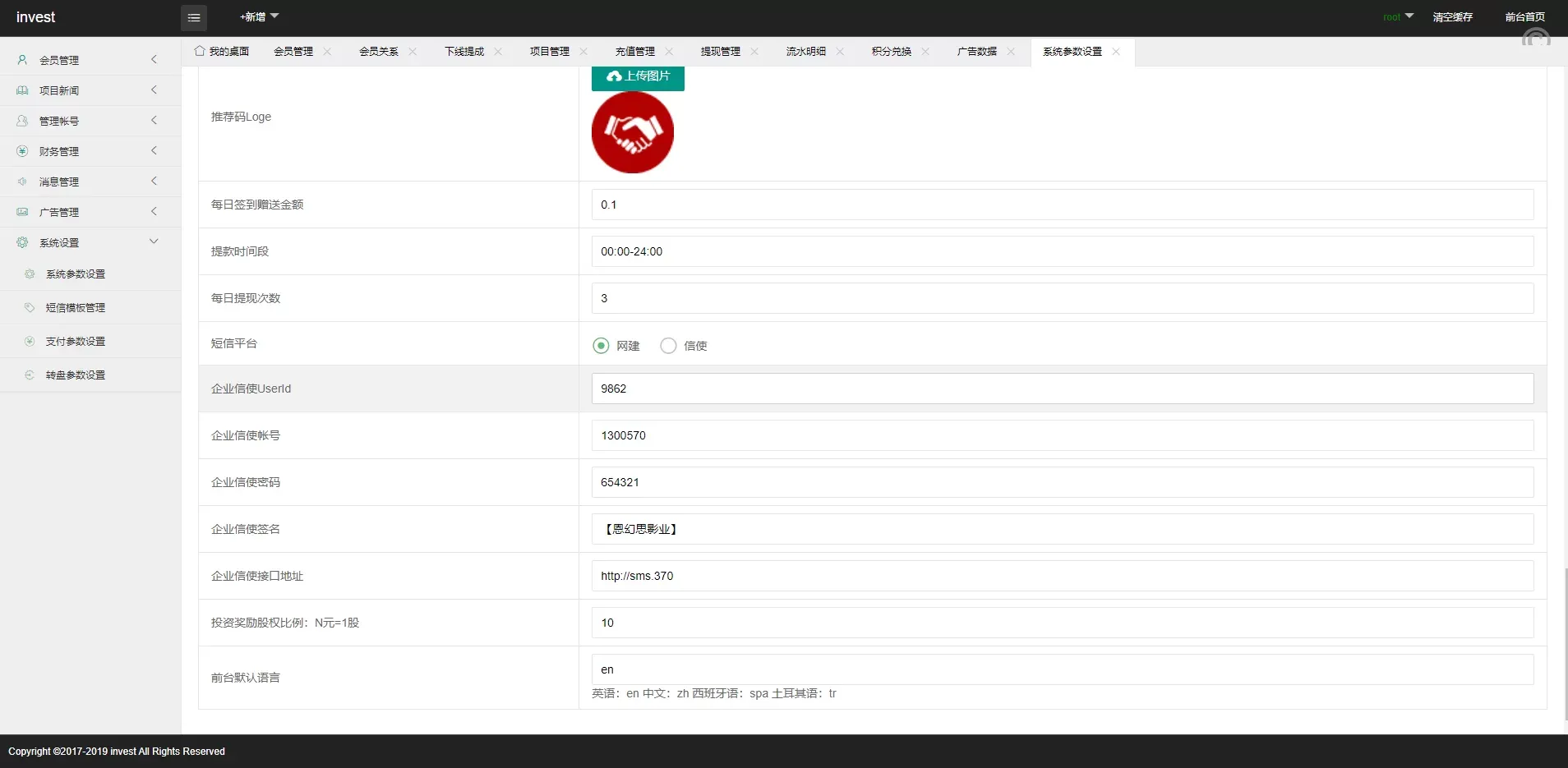Collapse the 系统设置 sidebar section

click(x=154, y=241)
